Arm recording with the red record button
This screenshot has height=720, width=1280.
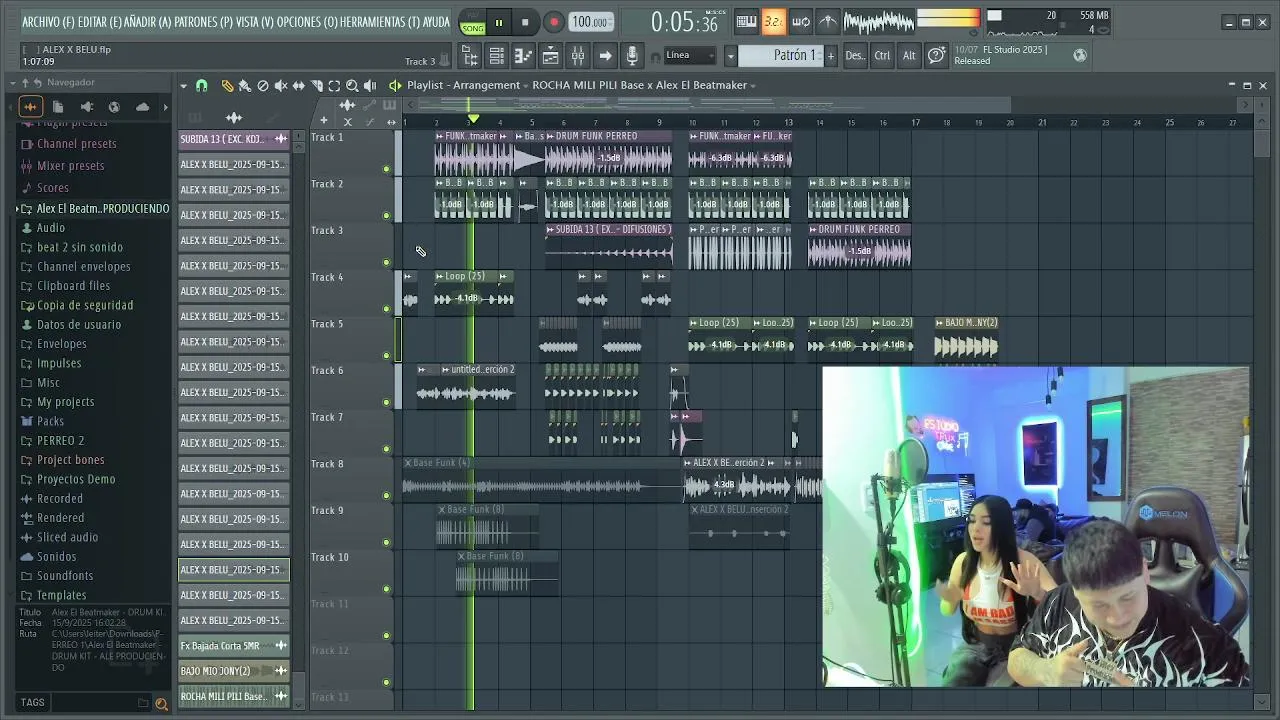tap(553, 22)
